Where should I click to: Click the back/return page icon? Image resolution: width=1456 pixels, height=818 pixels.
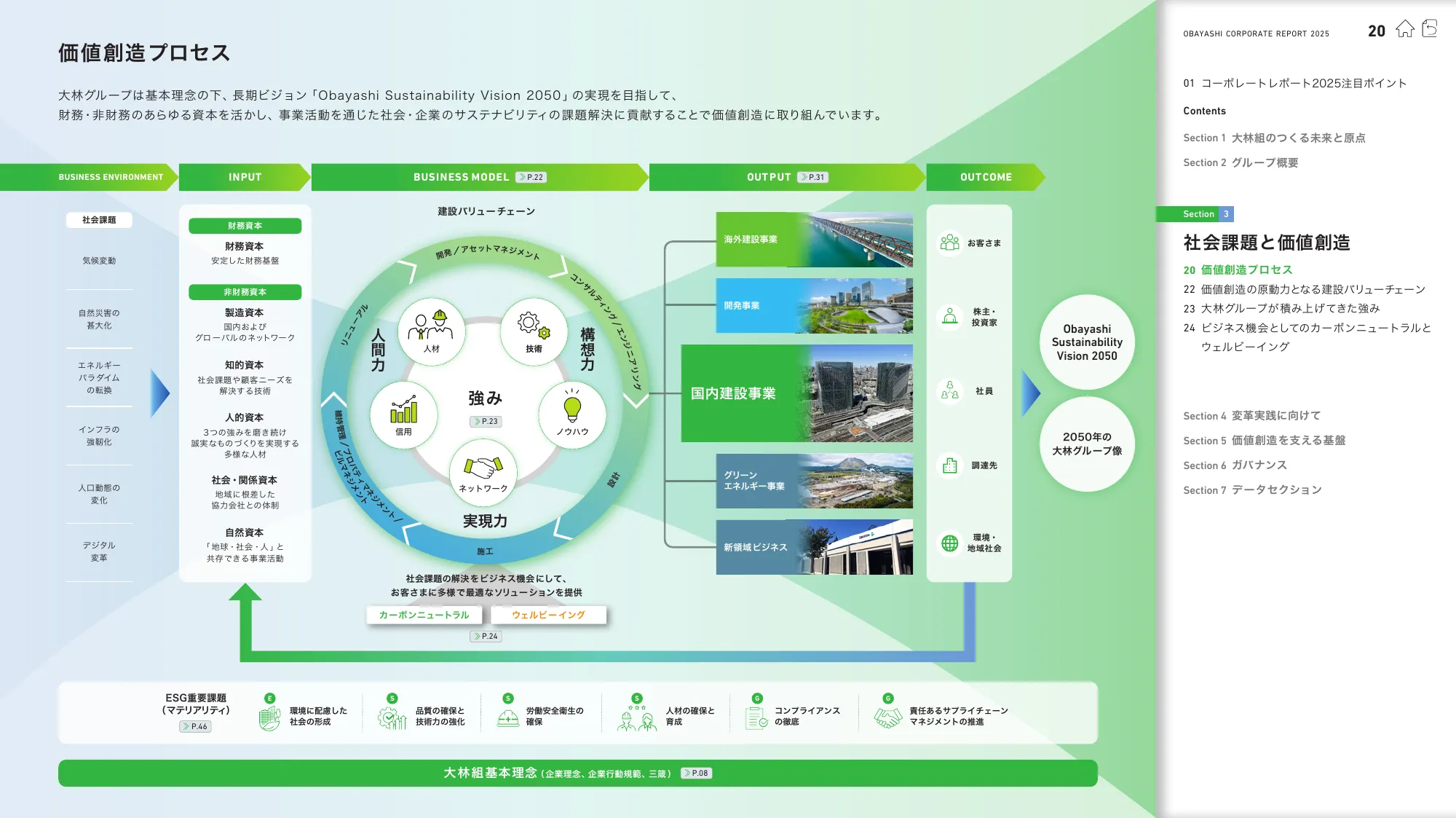coord(1429,29)
